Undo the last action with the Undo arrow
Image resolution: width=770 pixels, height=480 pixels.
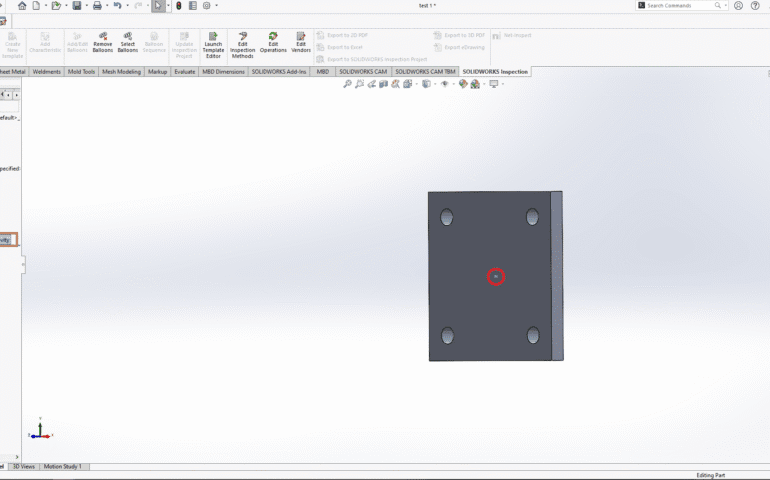[117, 5]
